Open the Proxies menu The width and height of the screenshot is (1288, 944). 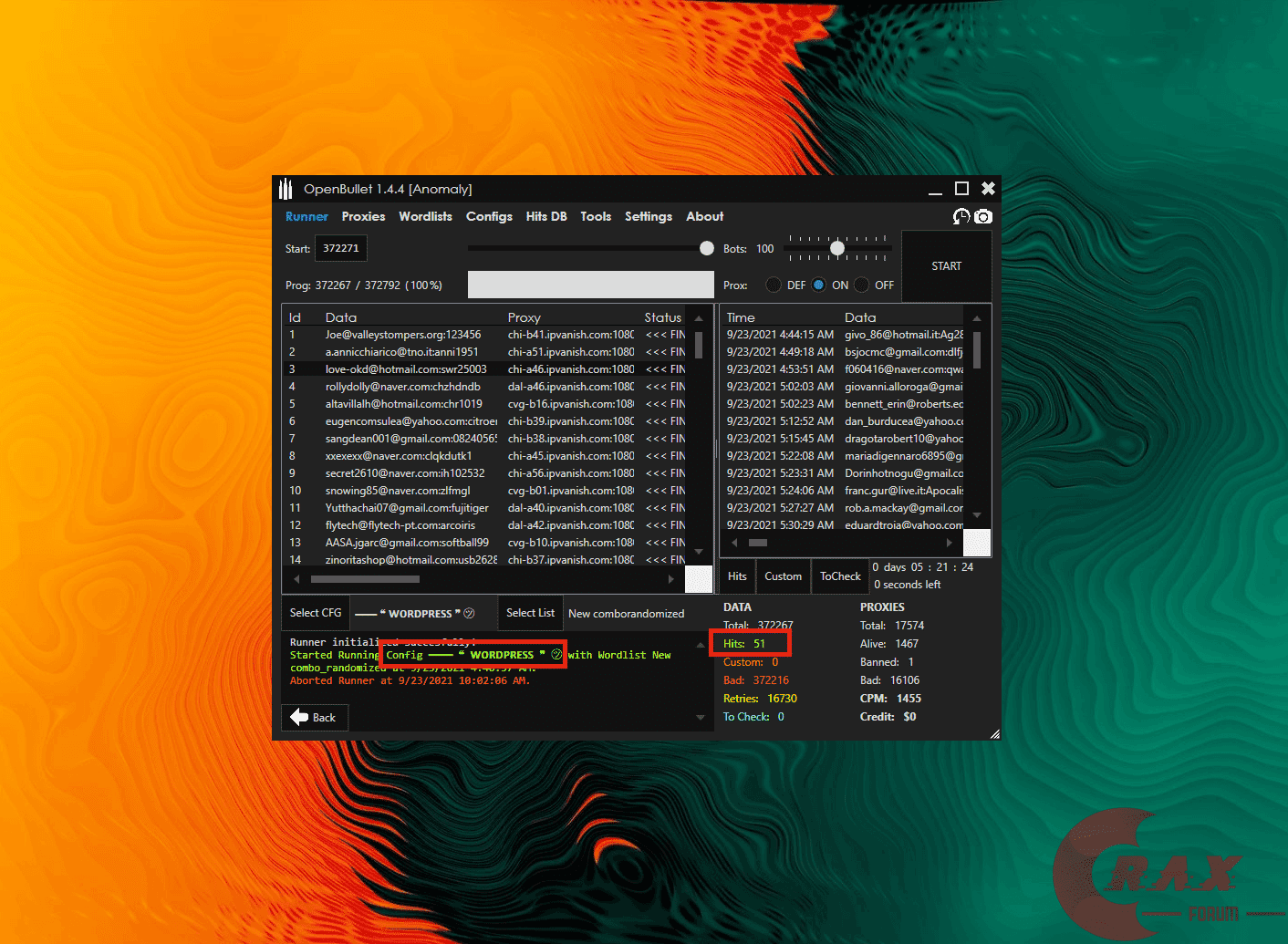point(363,216)
